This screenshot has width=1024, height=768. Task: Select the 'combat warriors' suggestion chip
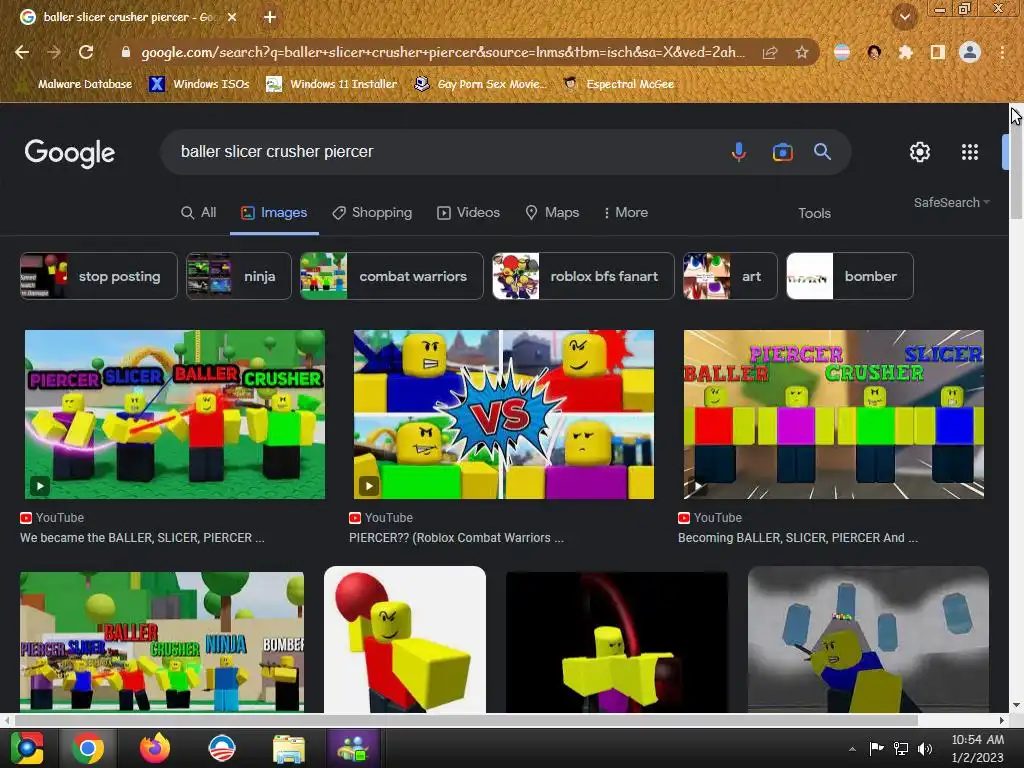pos(392,276)
